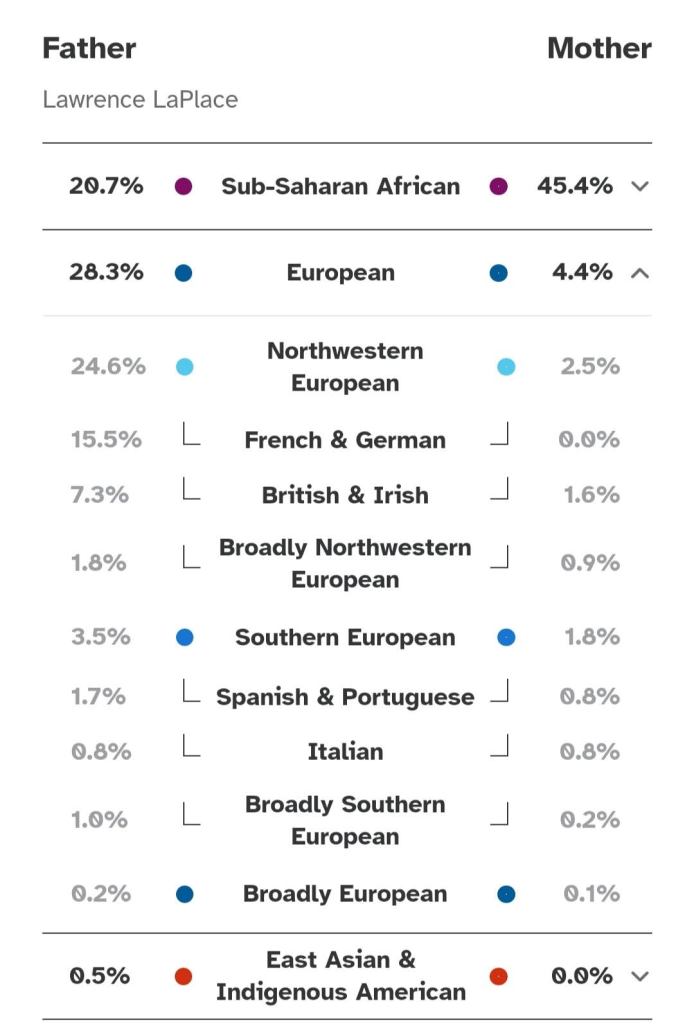The height and width of the screenshot is (1024, 694).
Task: Open the British & Irish row
Action: (x=345, y=495)
